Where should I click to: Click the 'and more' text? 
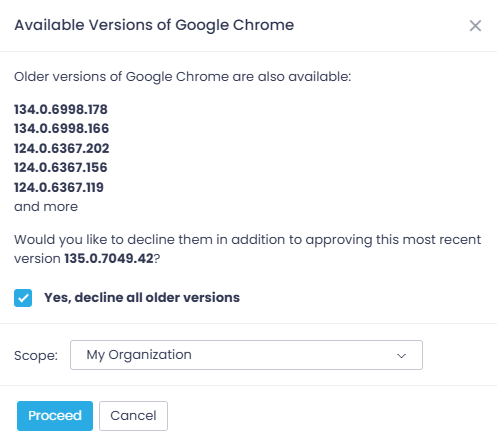click(x=46, y=207)
